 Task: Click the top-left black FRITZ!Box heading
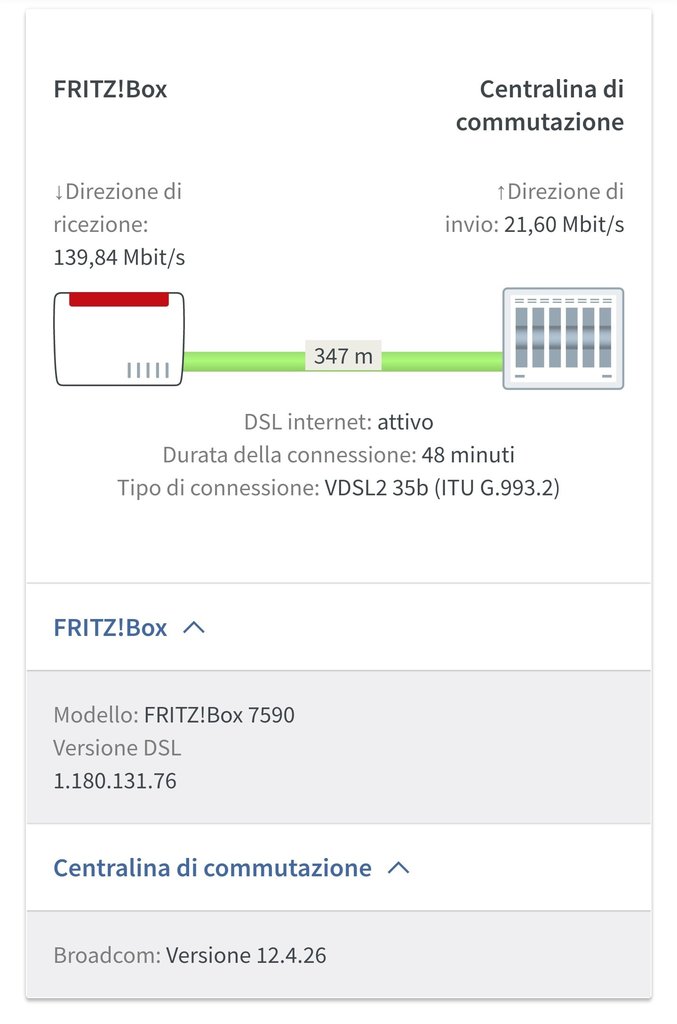pyautogui.click(x=110, y=89)
